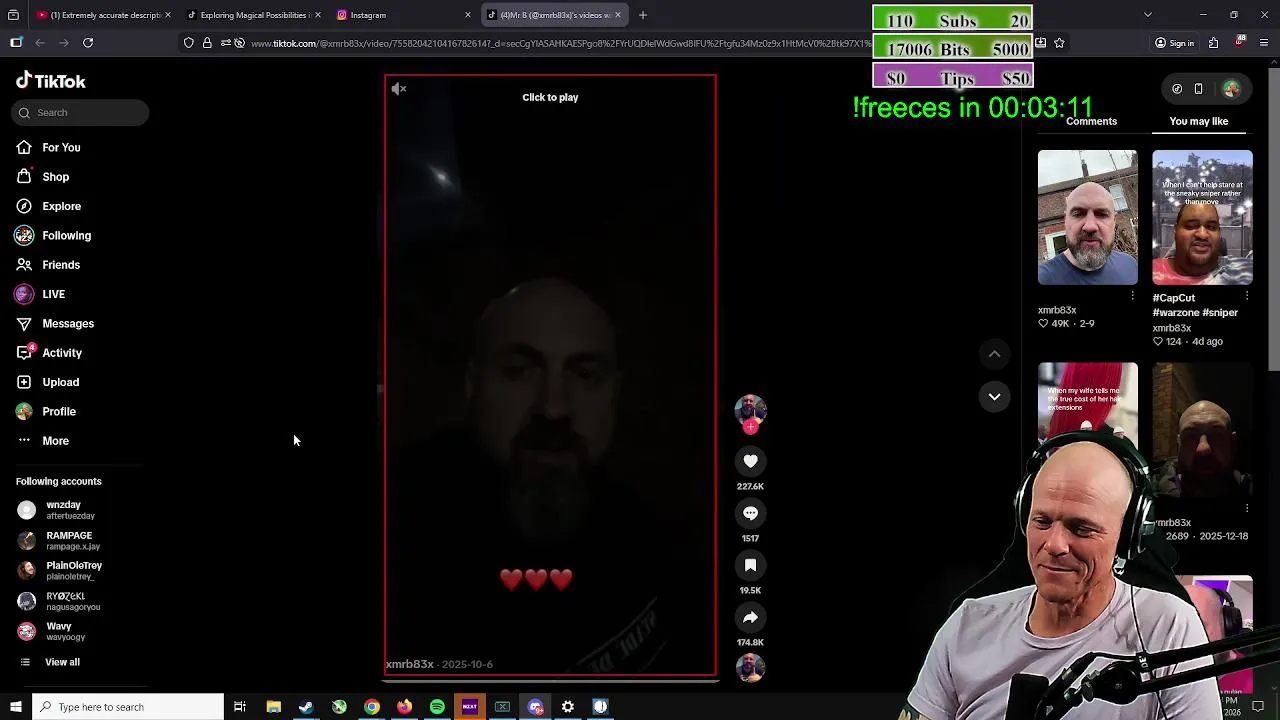Close the Instagram browser tab
Image resolution: width=1280 pixels, height=720 pixels.
(x=467, y=15)
